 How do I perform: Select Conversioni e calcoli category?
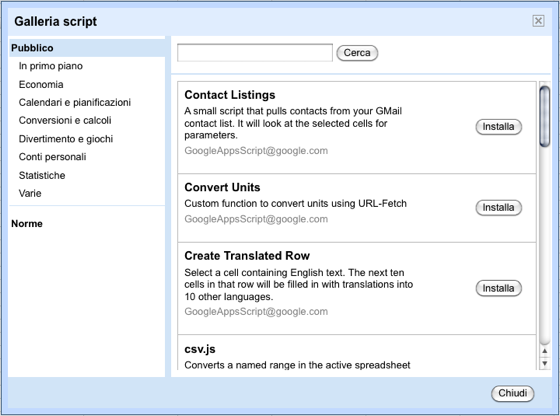click(65, 120)
